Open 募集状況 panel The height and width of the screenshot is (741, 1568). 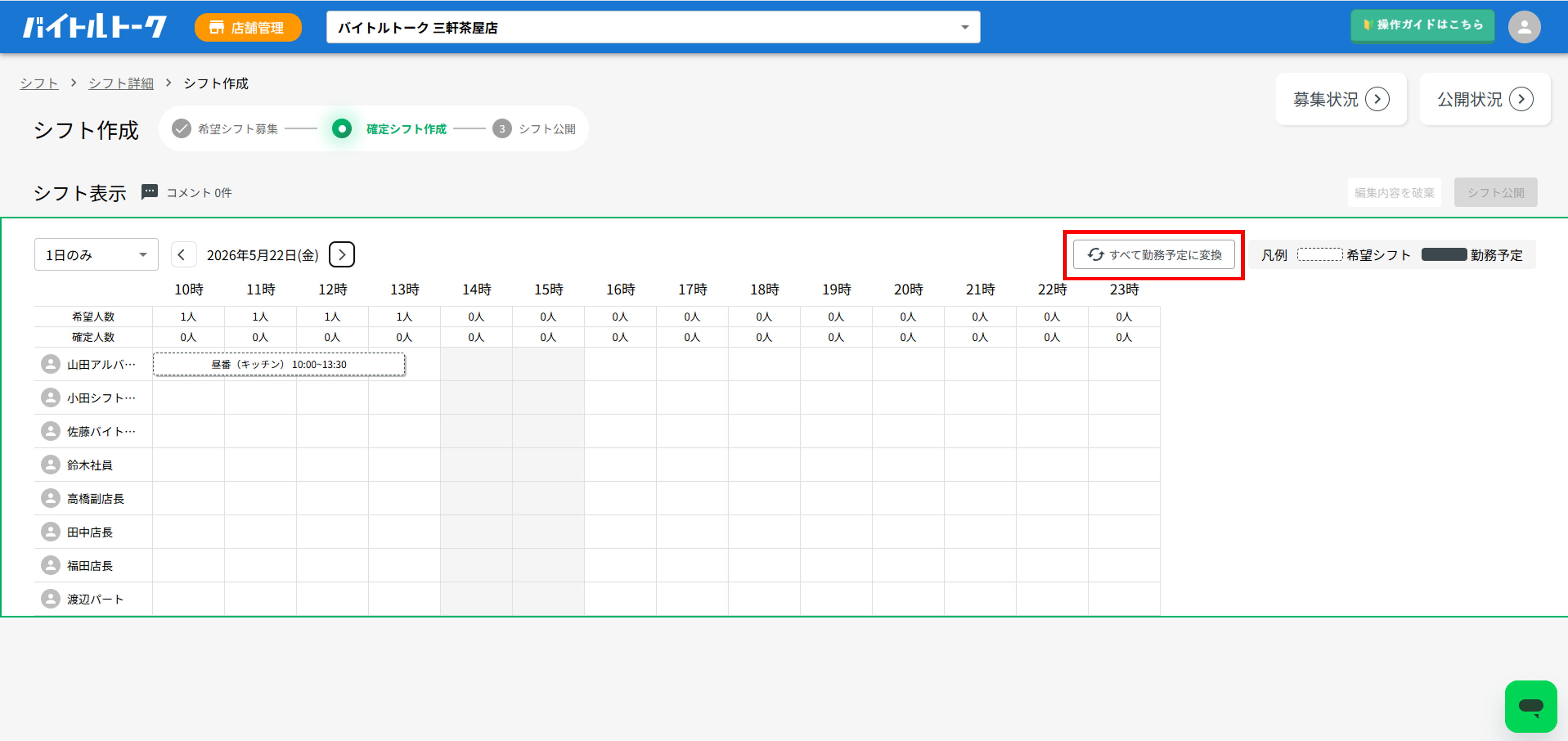click(x=1341, y=99)
